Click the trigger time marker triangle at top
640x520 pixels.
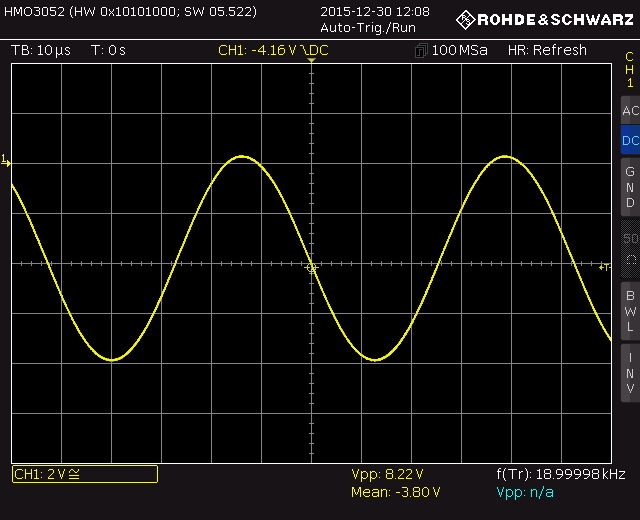click(x=312, y=62)
